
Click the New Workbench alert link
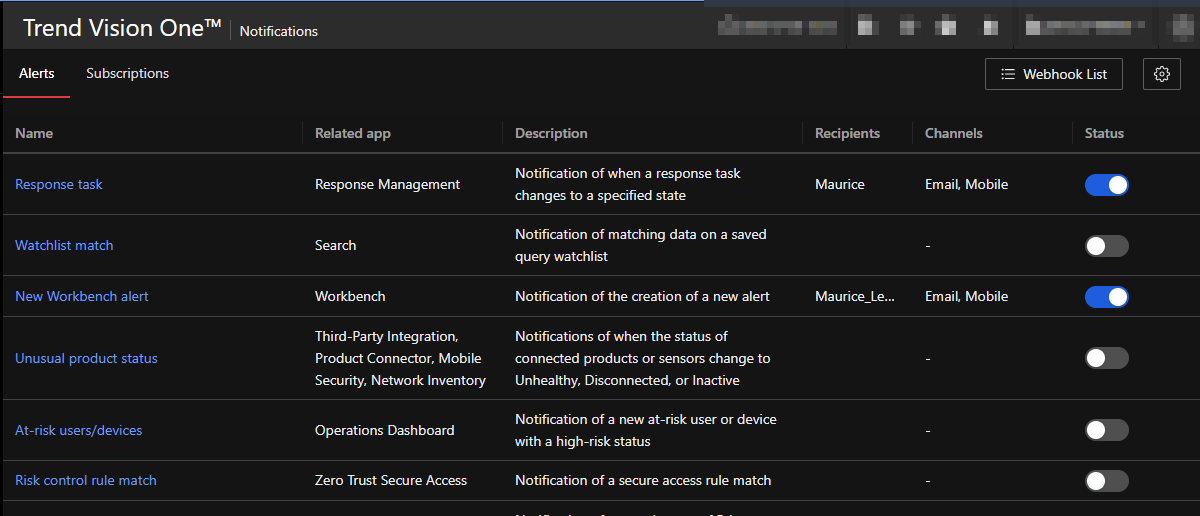point(82,297)
